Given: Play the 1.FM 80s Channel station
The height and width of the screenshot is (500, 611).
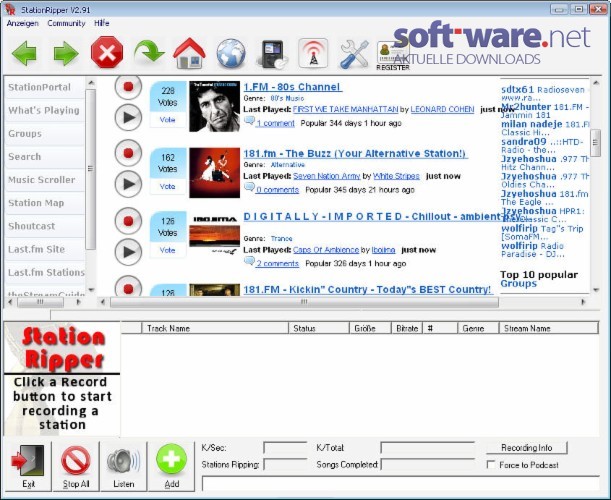Looking at the screenshot, I should click(128, 117).
